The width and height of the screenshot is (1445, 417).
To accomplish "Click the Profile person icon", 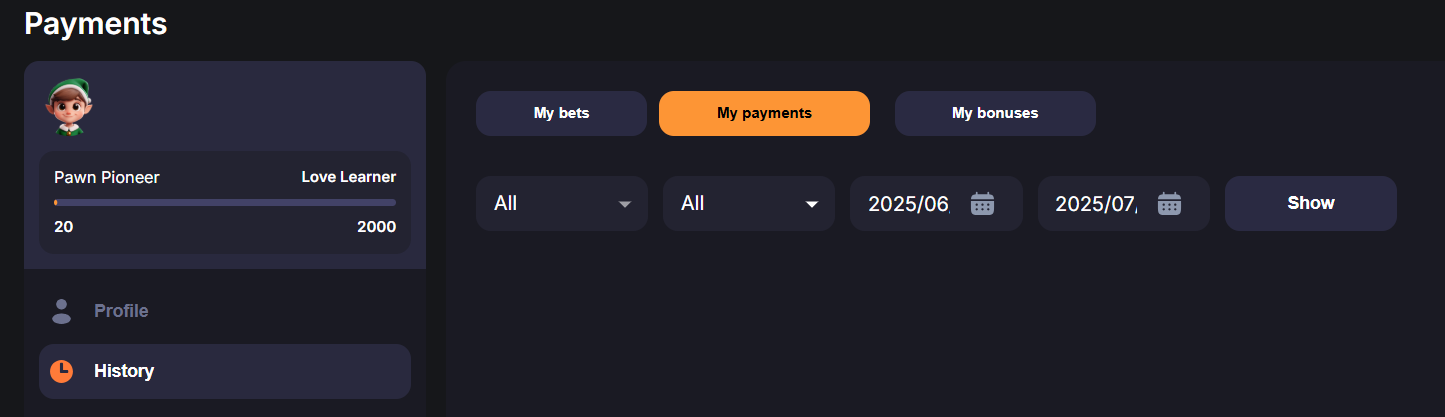I will 61,311.
